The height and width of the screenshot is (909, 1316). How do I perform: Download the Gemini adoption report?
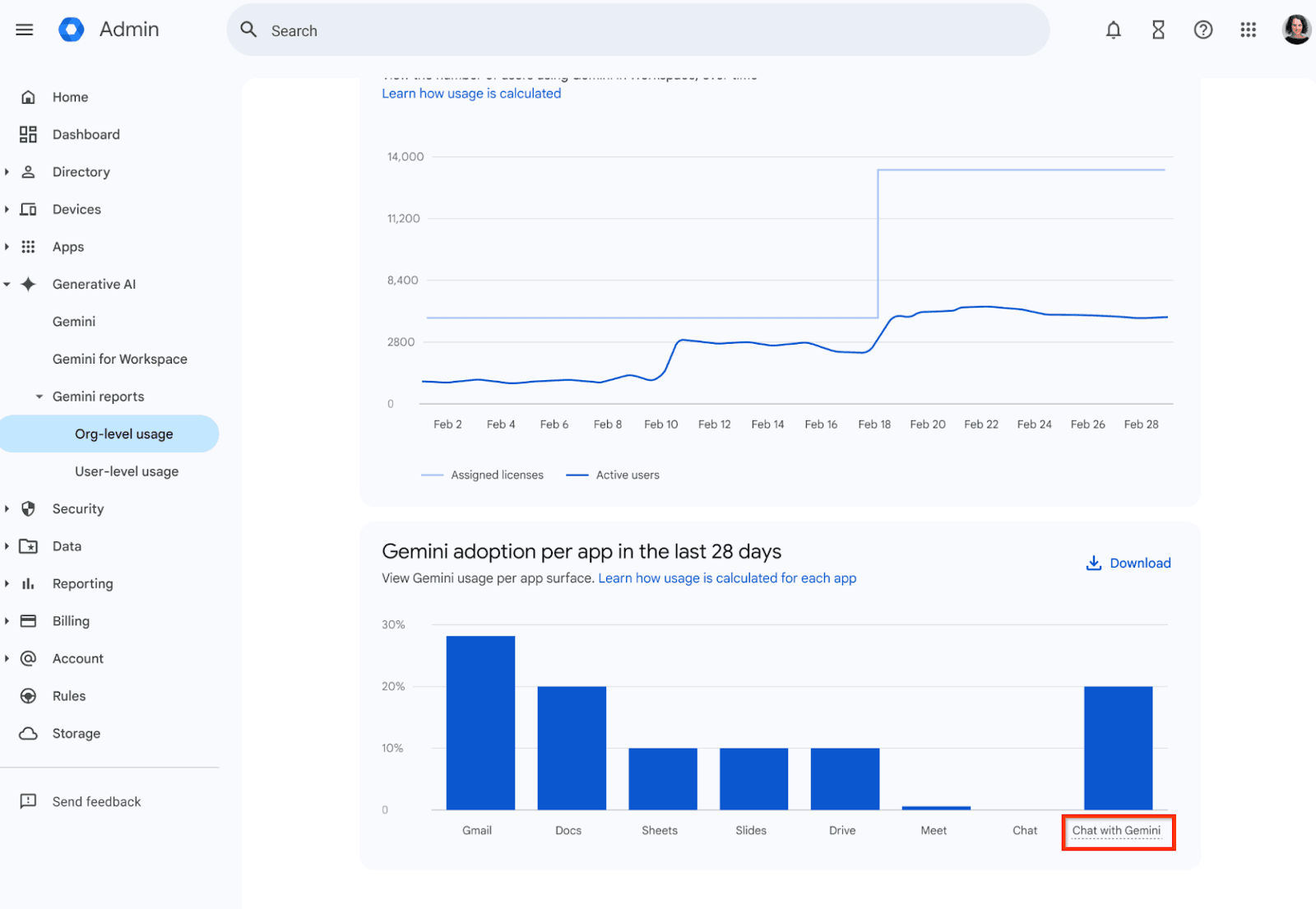(x=1128, y=563)
